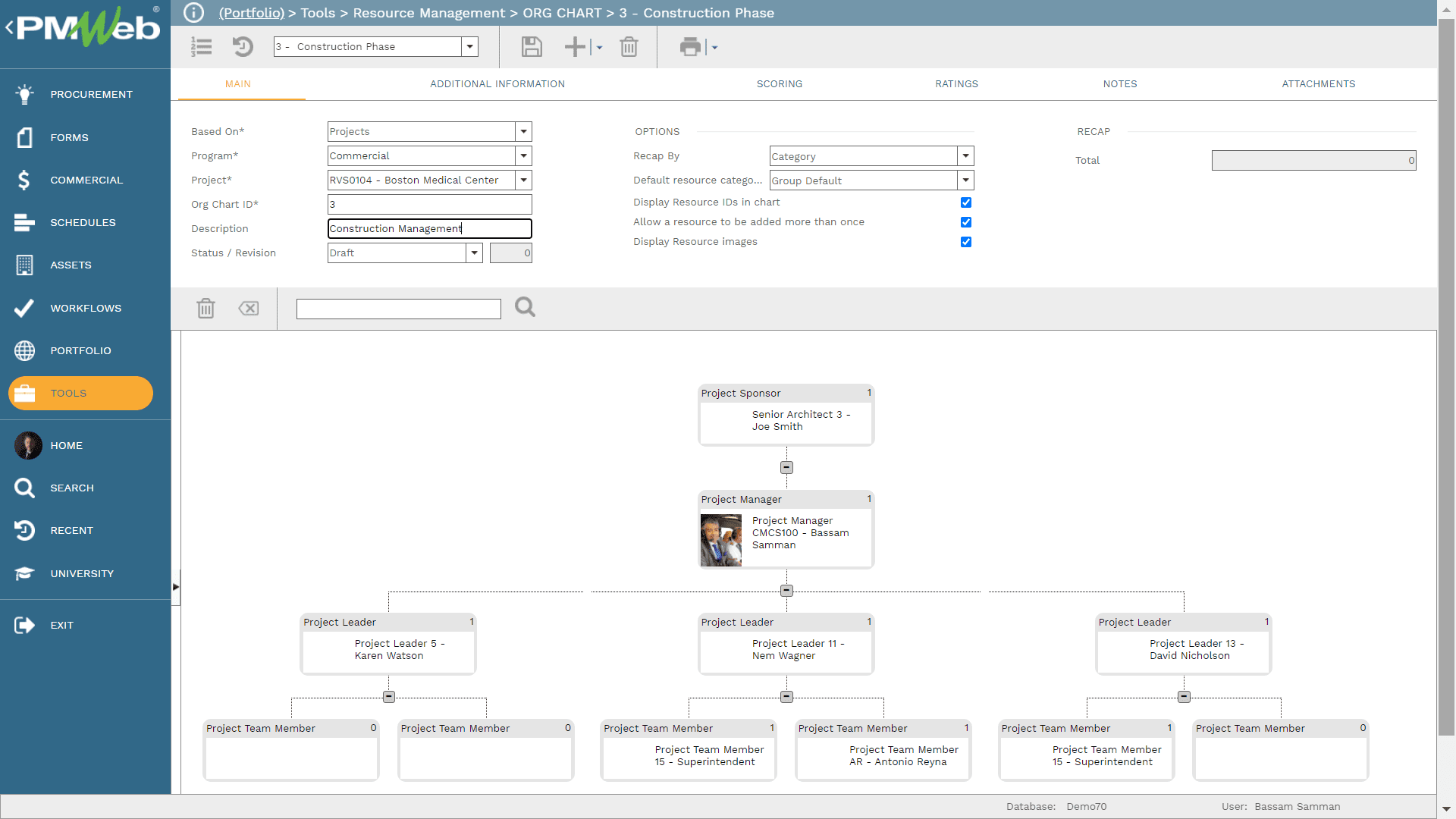Screen dimensions: 1456x819
Task: Save the org chart record
Action: (532, 47)
